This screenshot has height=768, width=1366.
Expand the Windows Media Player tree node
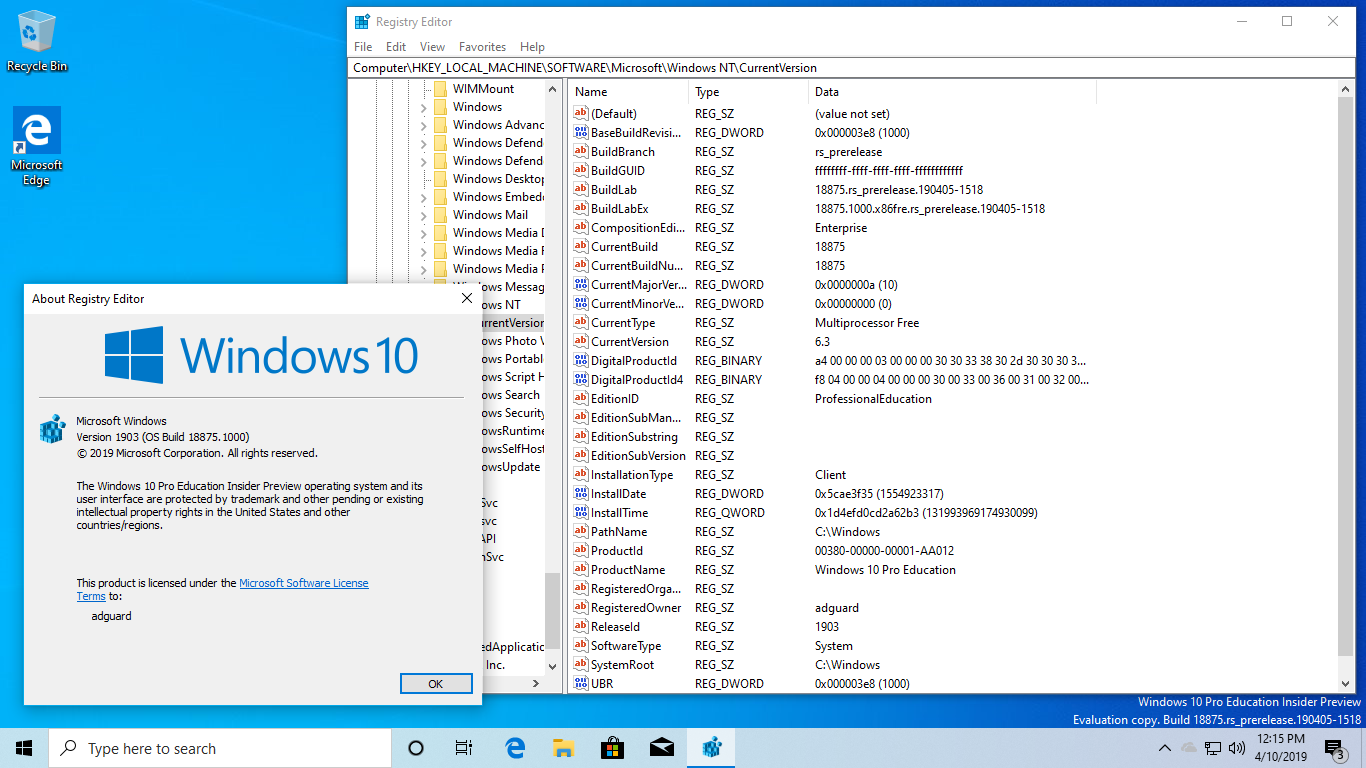click(423, 269)
